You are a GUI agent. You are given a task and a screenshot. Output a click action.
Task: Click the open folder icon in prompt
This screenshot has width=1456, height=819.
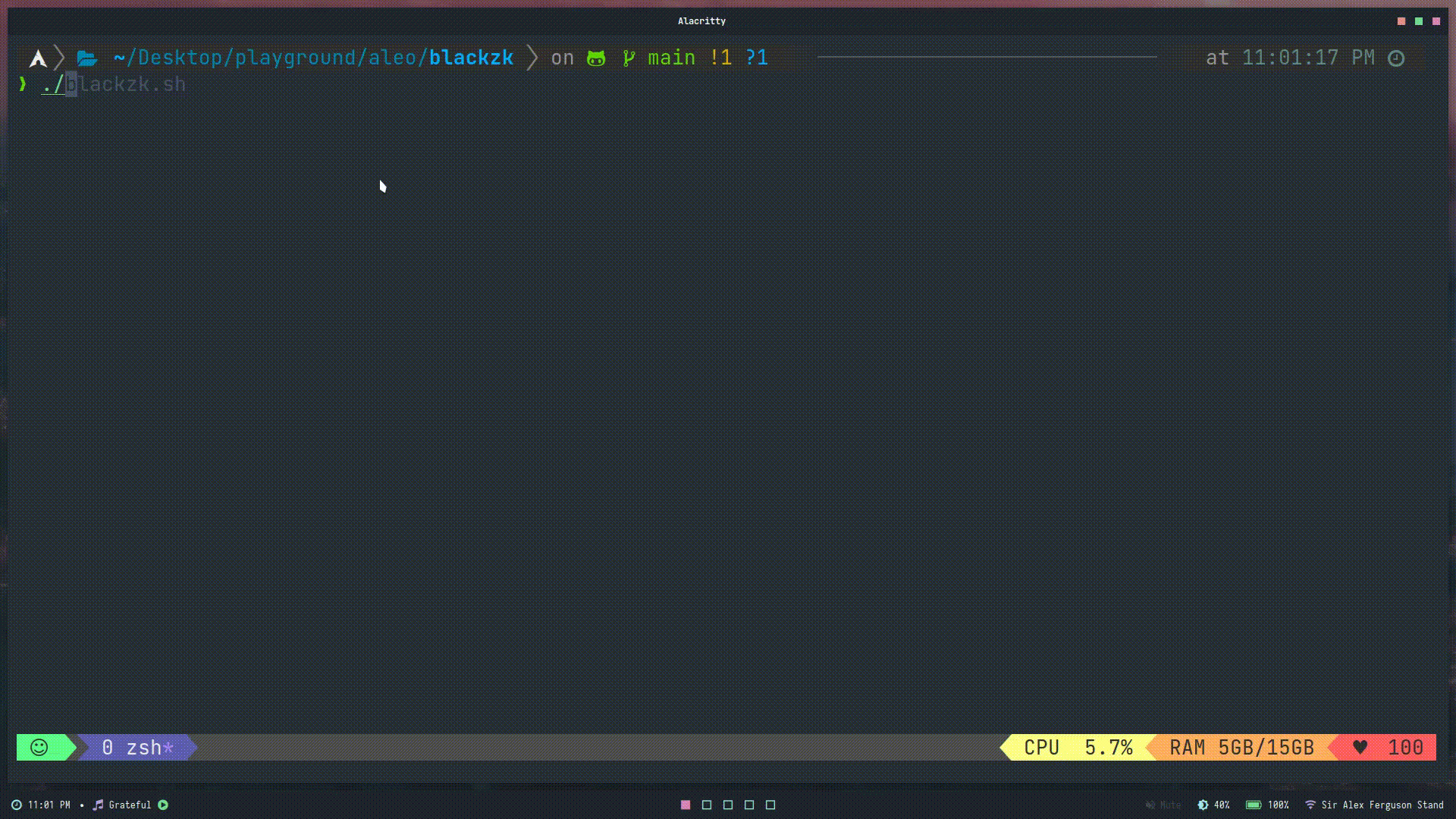pyautogui.click(x=87, y=58)
